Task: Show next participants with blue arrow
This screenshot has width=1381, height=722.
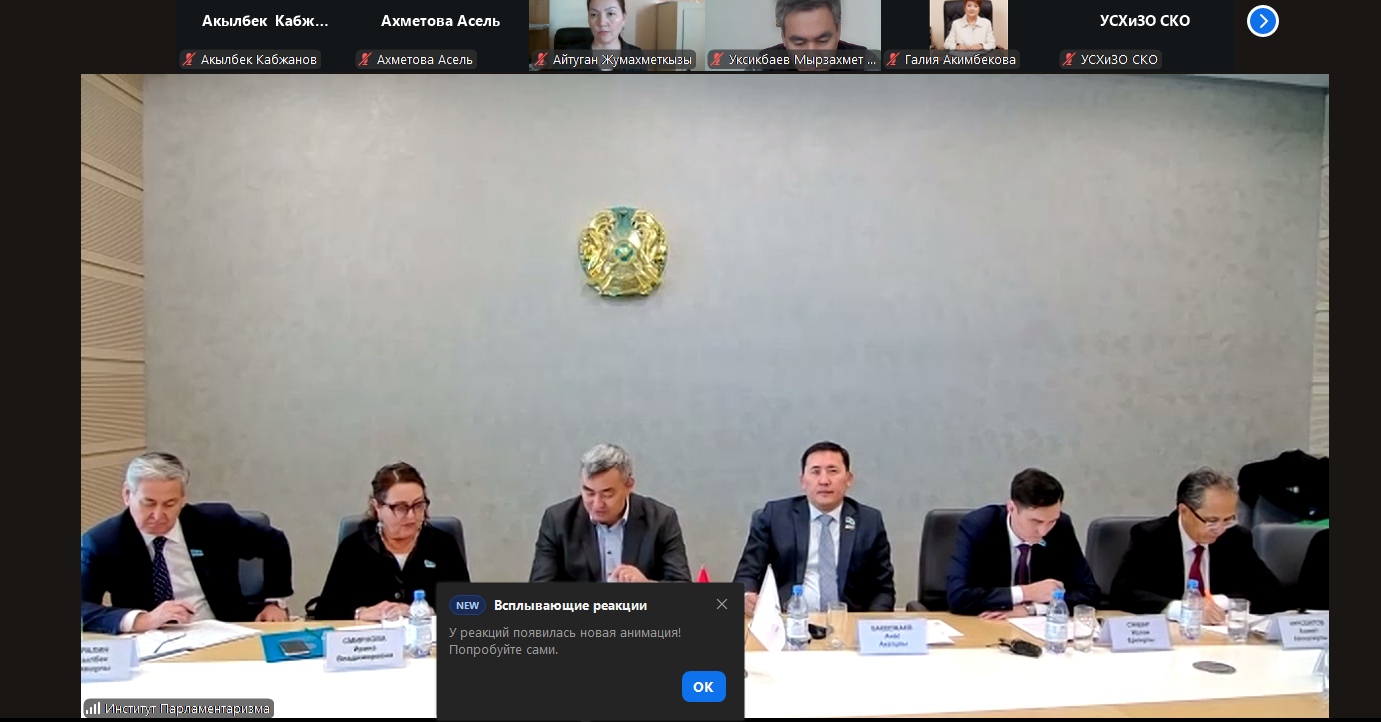Action: [1262, 21]
